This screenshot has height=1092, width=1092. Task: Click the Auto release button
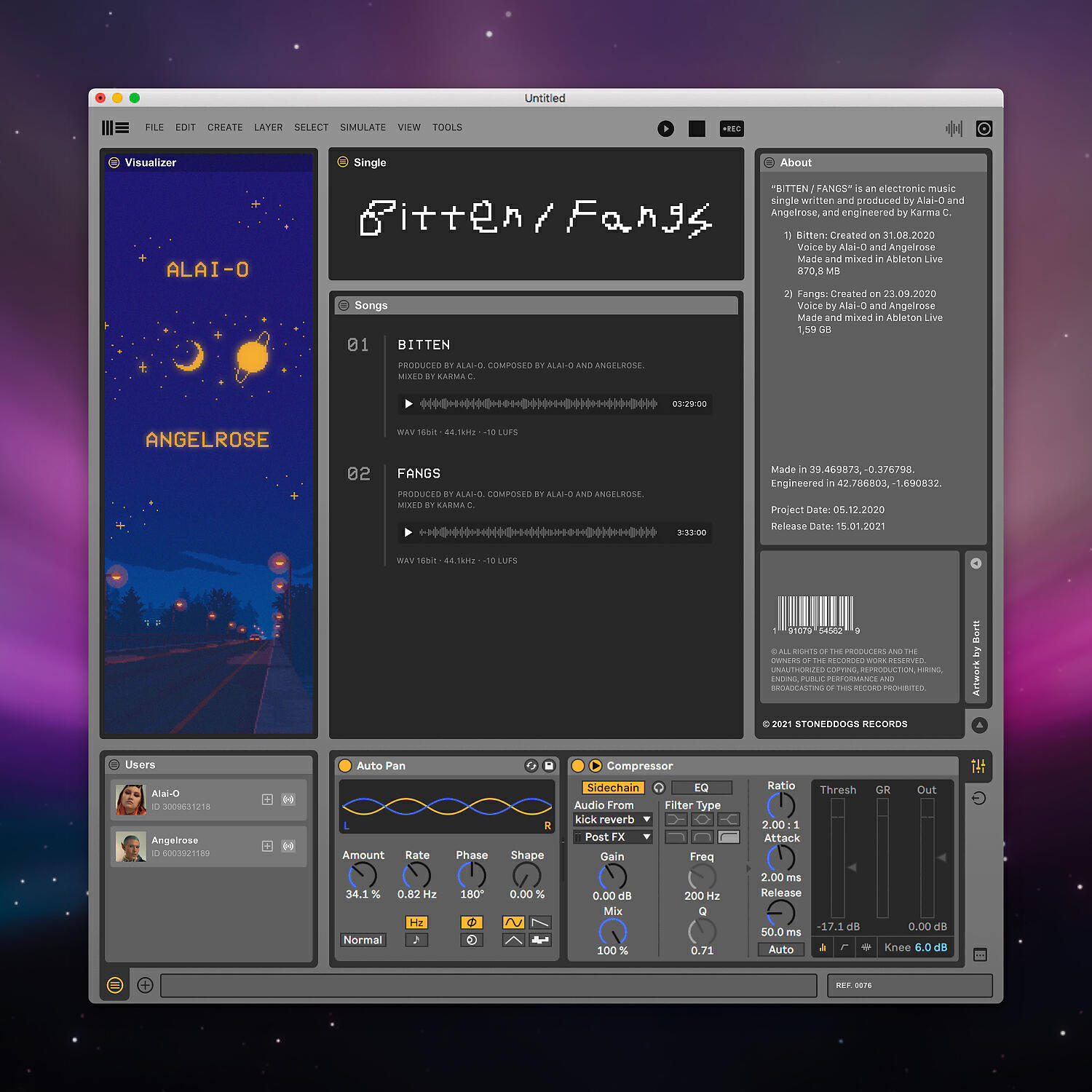point(780,949)
